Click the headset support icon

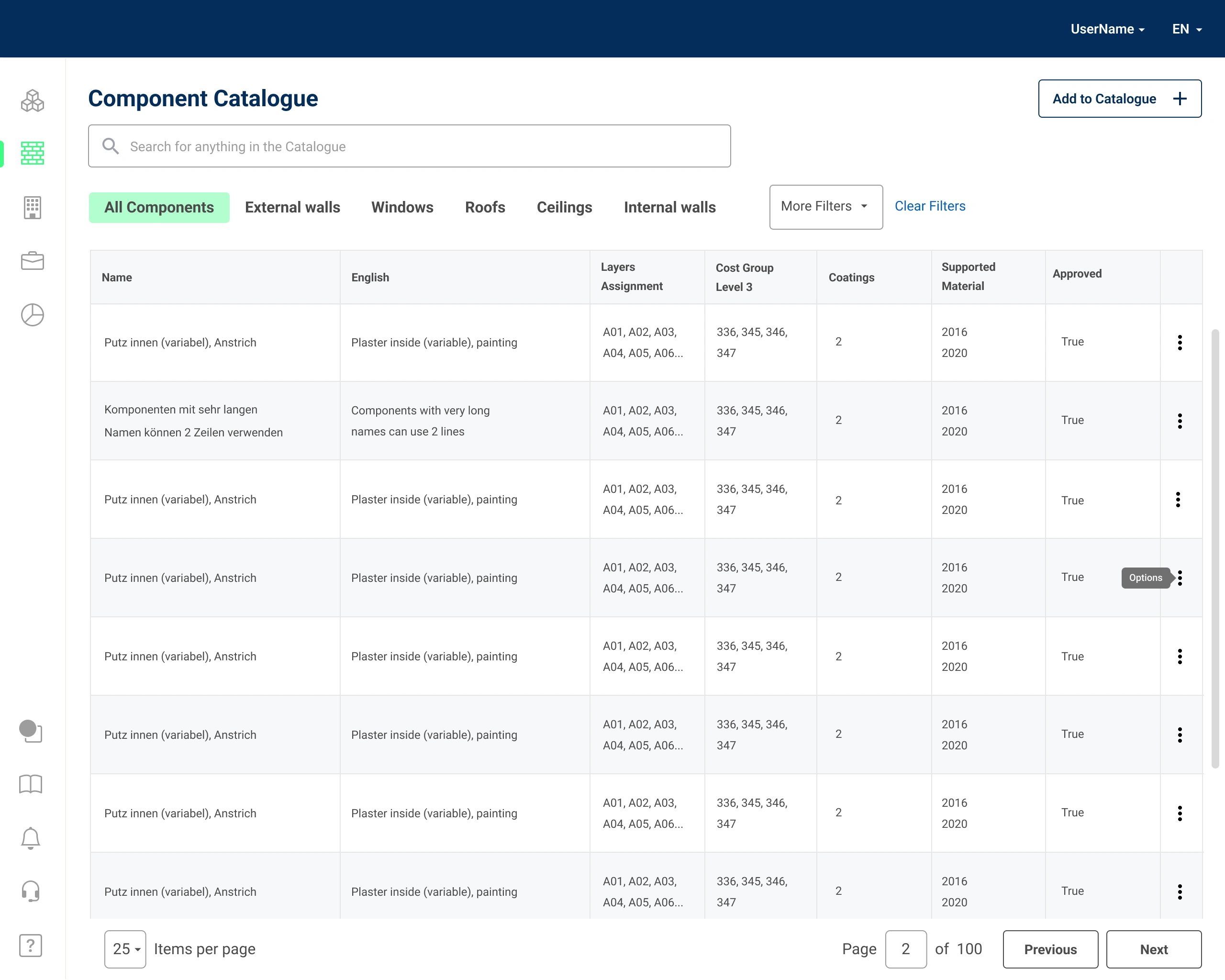tap(31, 891)
